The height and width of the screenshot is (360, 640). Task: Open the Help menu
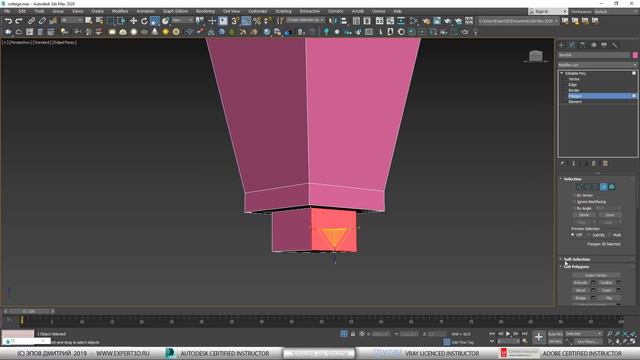tap(397, 11)
